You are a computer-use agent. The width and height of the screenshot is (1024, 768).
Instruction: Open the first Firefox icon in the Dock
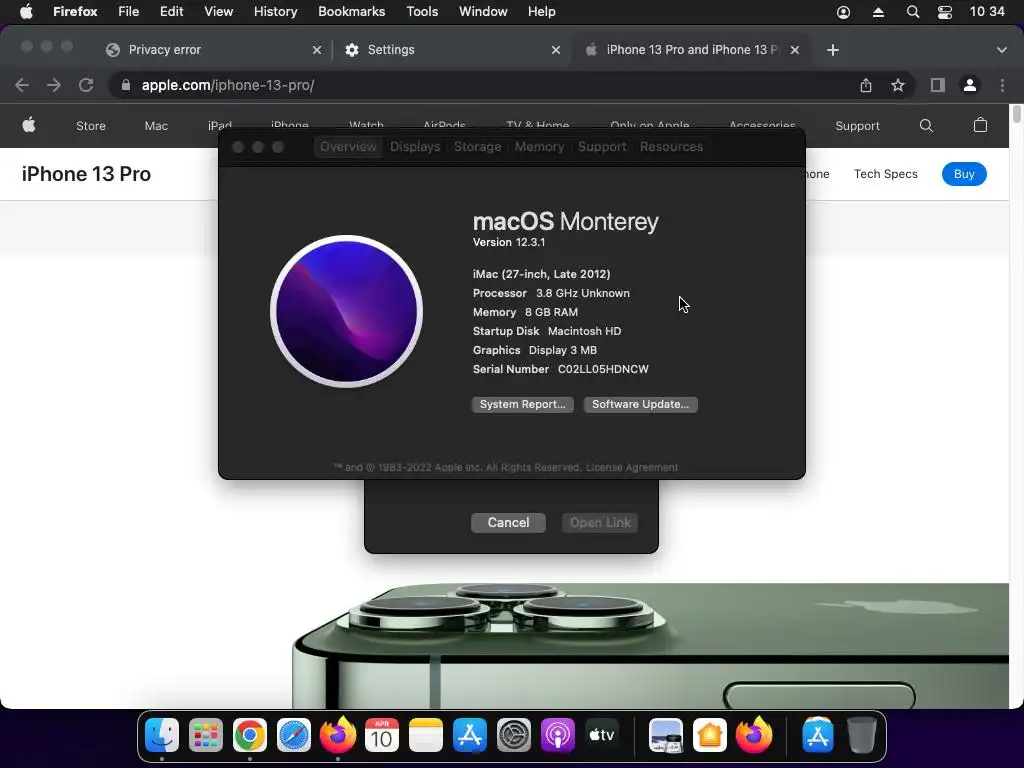(x=338, y=735)
